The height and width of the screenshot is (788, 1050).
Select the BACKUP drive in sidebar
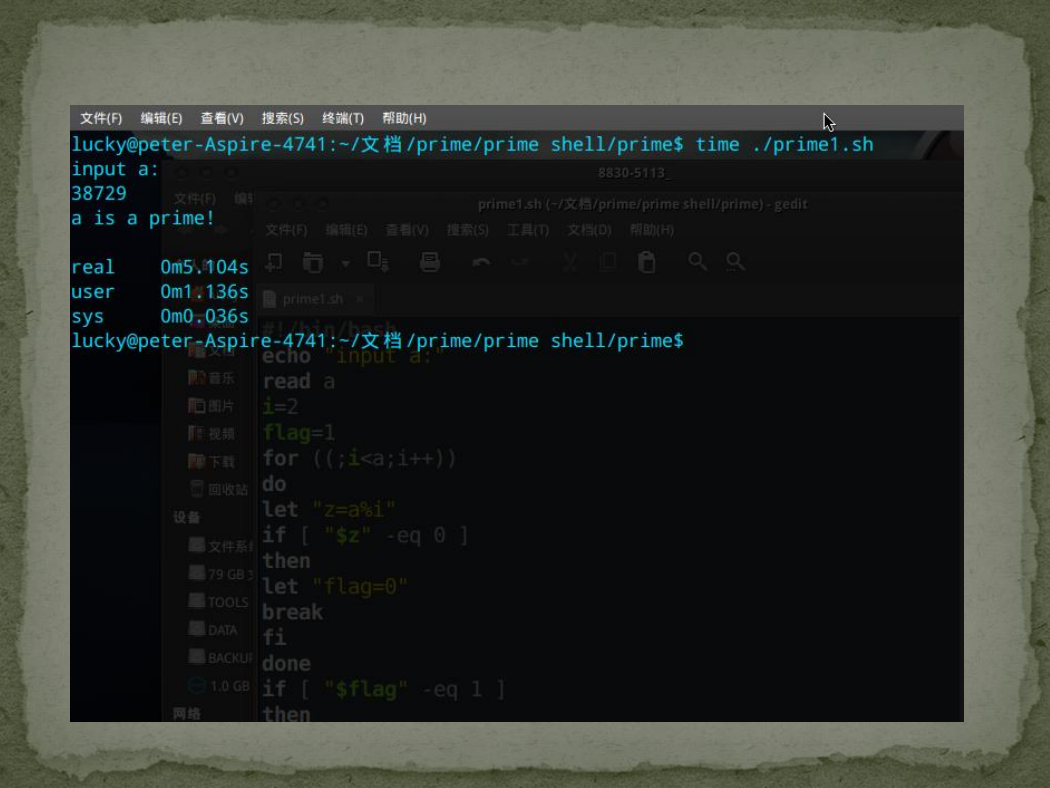(220, 658)
